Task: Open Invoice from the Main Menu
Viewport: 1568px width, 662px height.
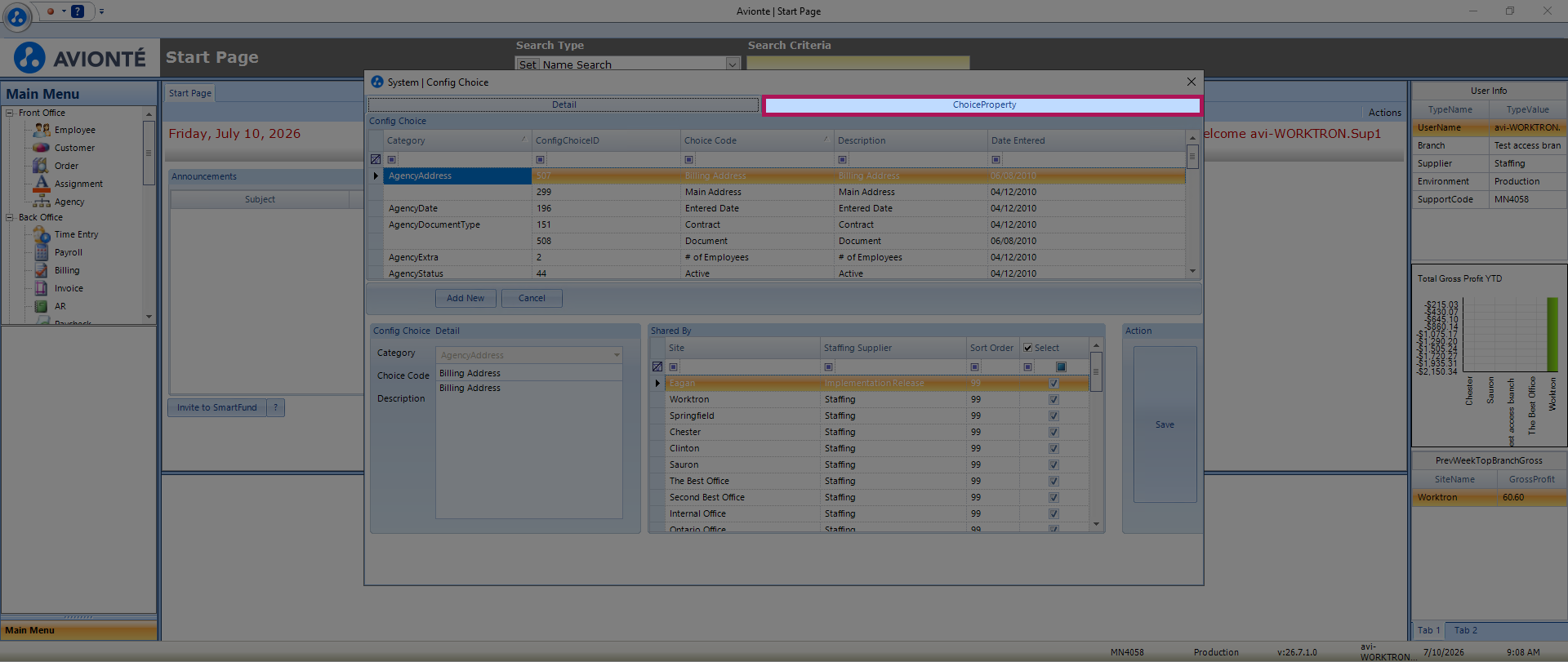Action: [x=69, y=288]
